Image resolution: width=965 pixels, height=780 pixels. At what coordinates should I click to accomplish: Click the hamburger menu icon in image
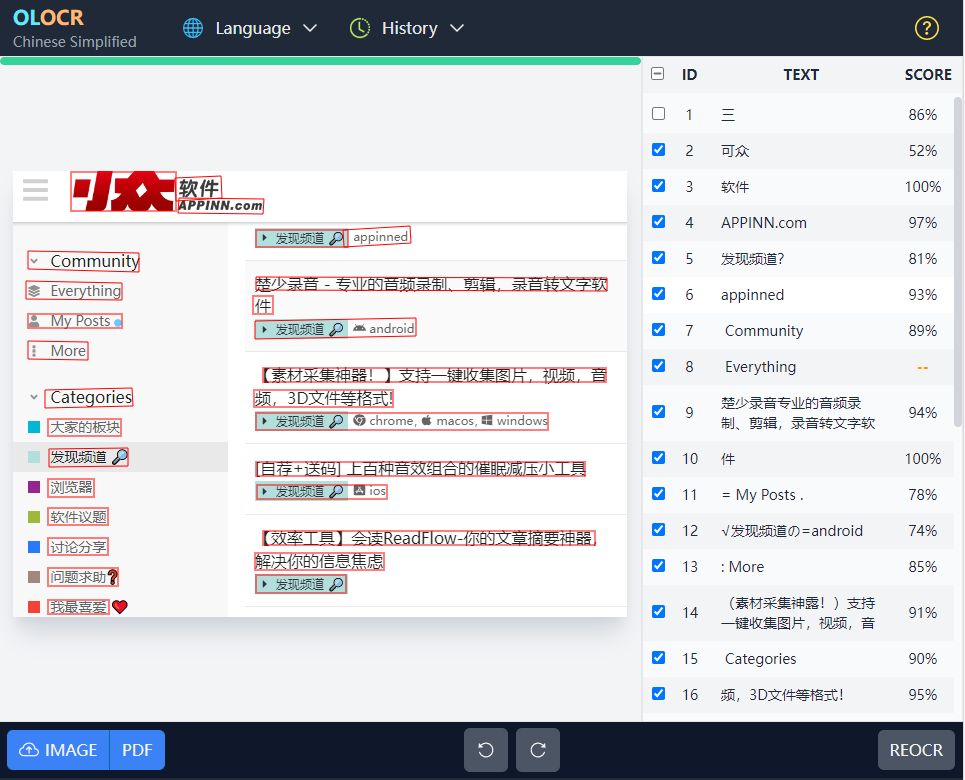[36, 190]
